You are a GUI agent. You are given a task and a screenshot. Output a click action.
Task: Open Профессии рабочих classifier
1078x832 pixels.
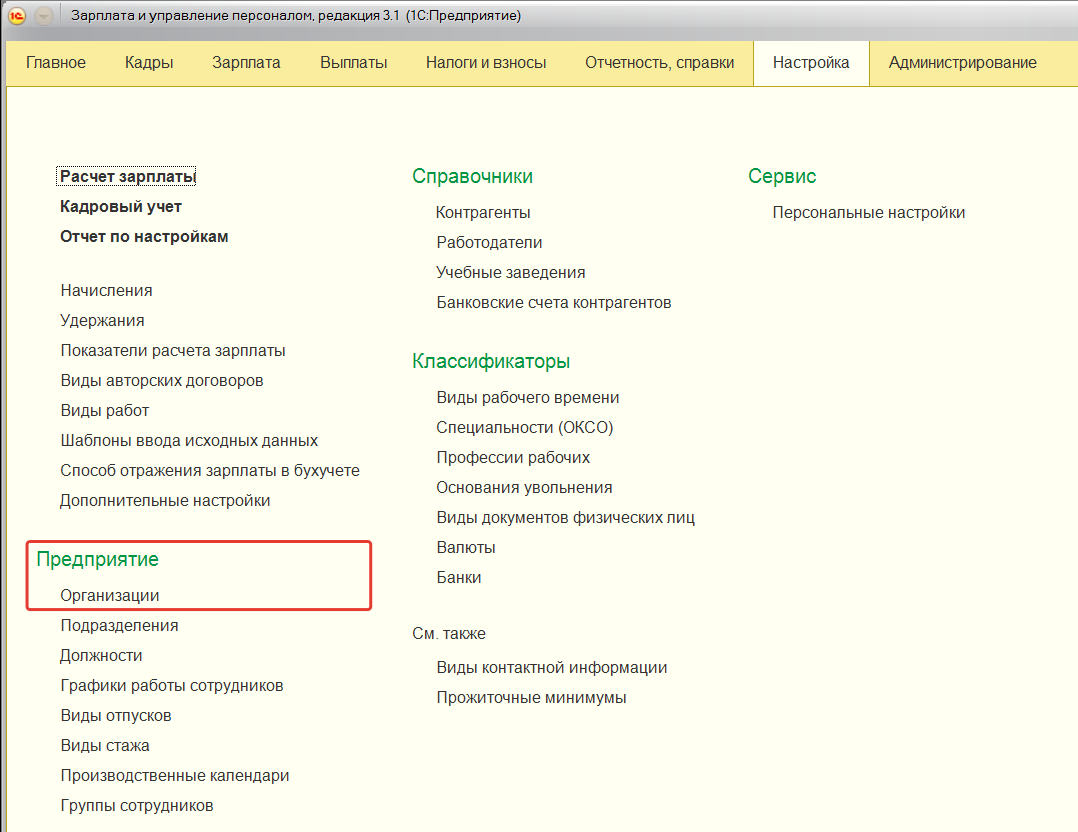pos(514,457)
